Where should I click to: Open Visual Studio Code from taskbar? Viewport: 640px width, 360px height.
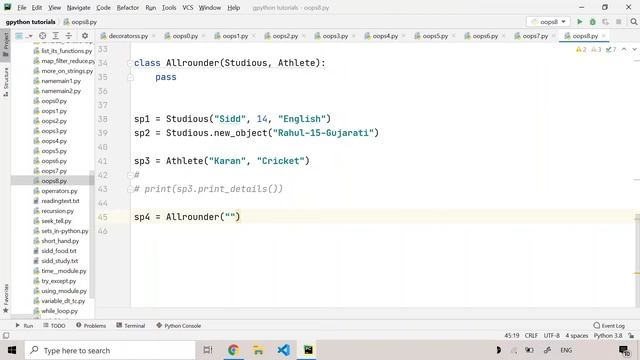click(x=283, y=350)
